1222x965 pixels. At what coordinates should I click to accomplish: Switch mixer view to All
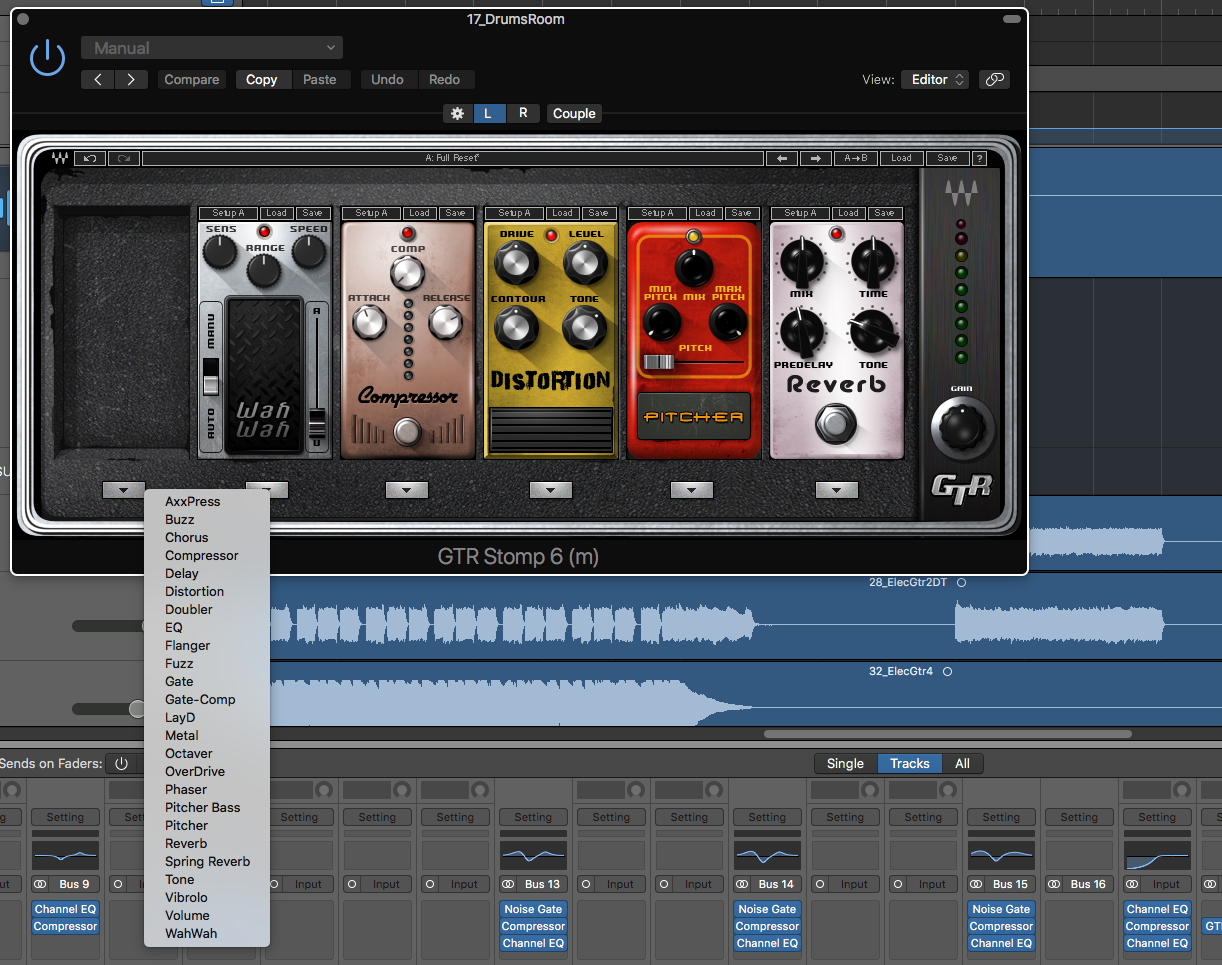pyautogui.click(x=962, y=763)
